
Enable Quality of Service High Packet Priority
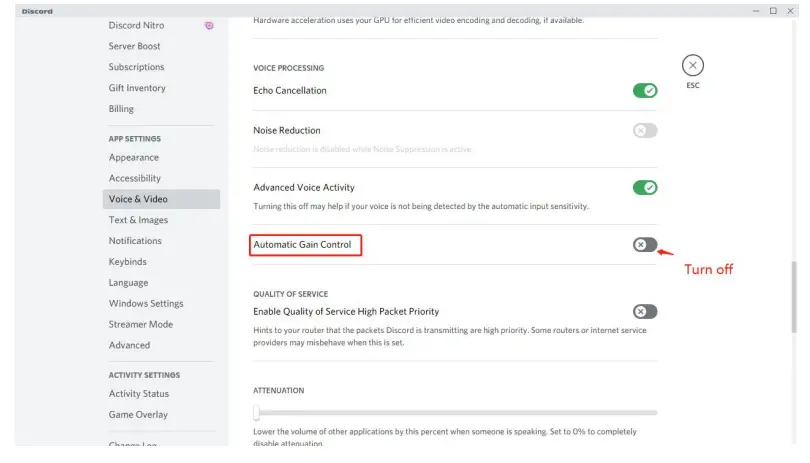[x=645, y=311]
